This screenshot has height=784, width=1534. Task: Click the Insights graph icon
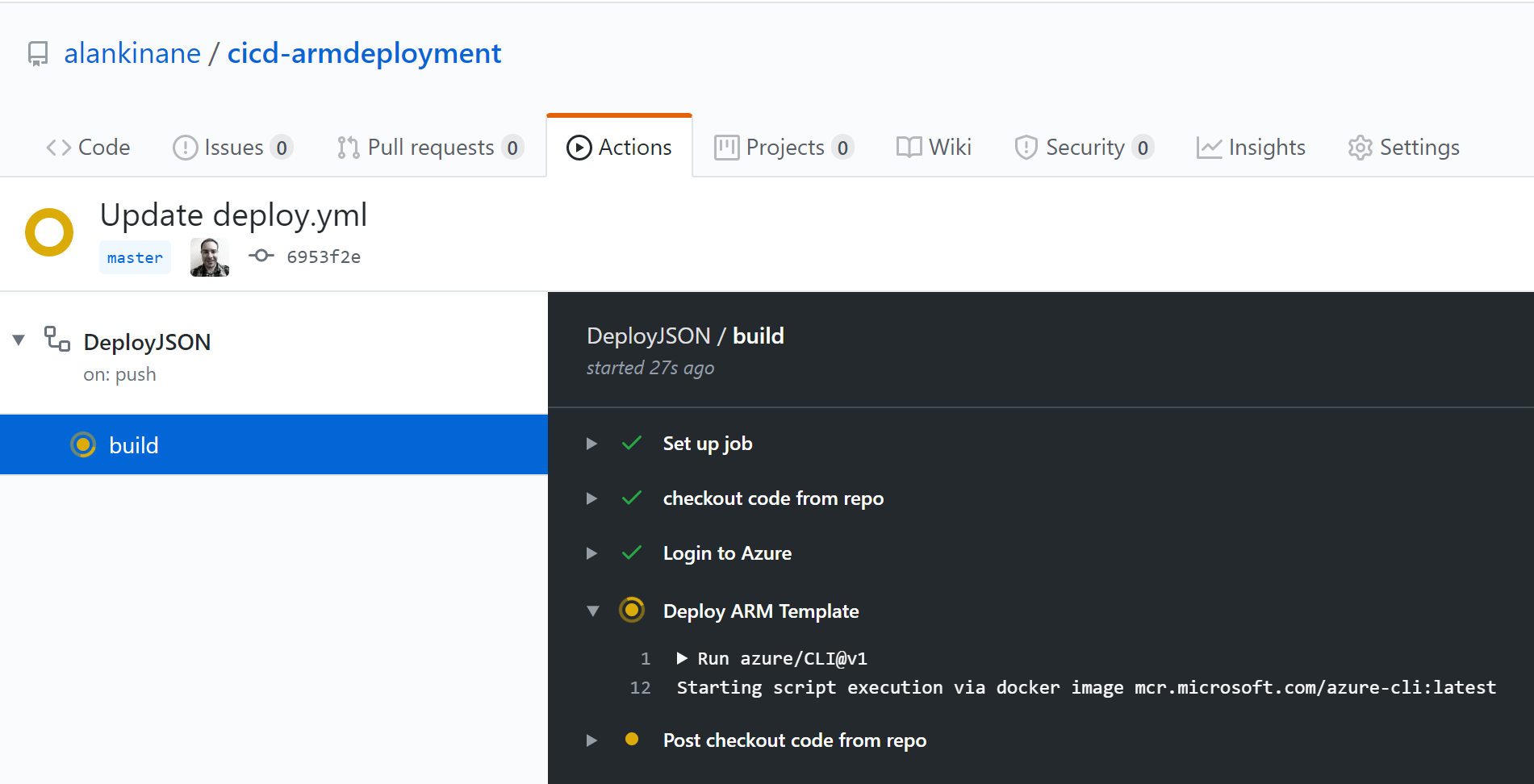[1209, 148]
